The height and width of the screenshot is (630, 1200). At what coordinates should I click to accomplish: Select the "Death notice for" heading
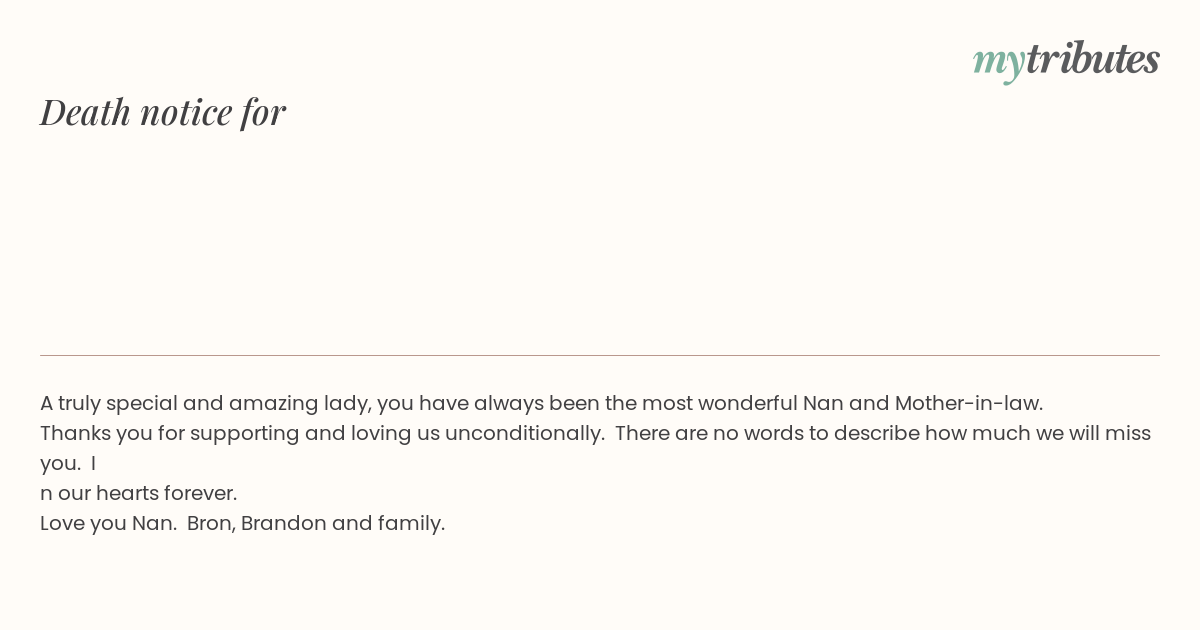click(x=163, y=112)
